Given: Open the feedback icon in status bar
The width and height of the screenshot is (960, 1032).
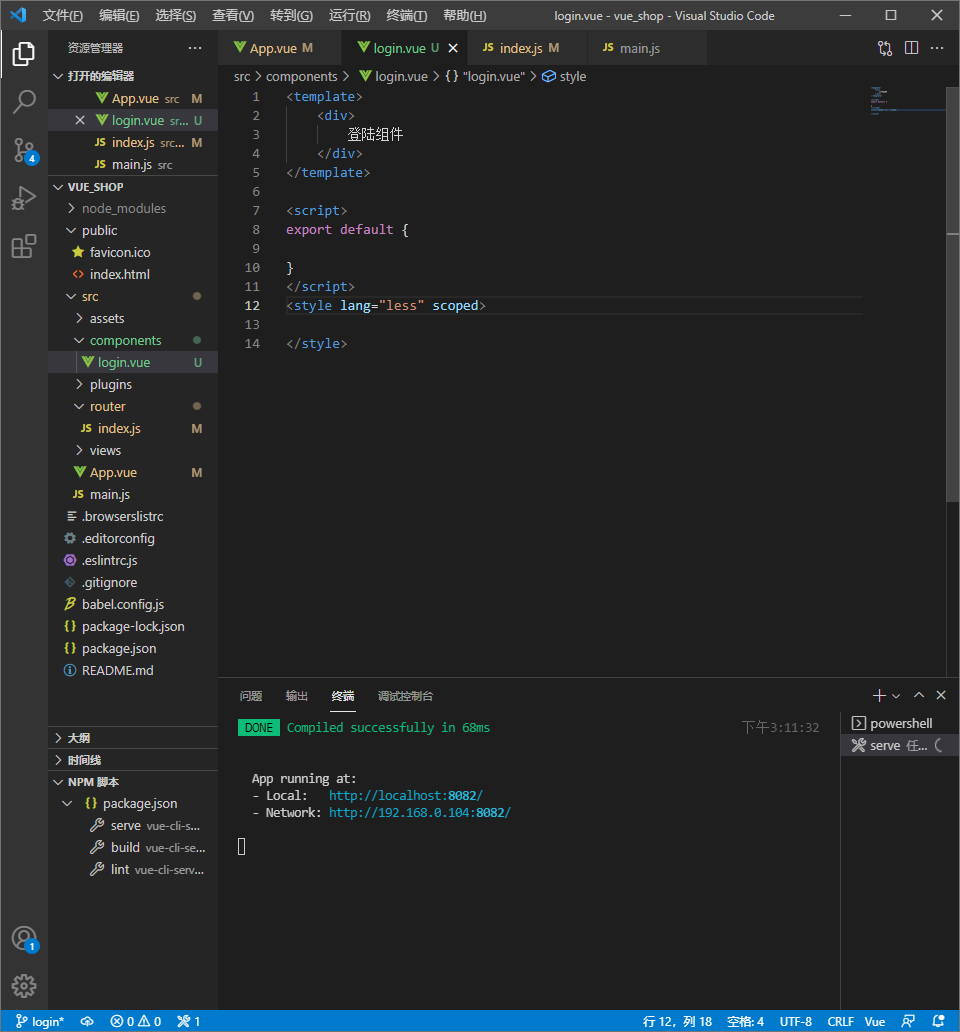Looking at the screenshot, I should coord(908,1021).
